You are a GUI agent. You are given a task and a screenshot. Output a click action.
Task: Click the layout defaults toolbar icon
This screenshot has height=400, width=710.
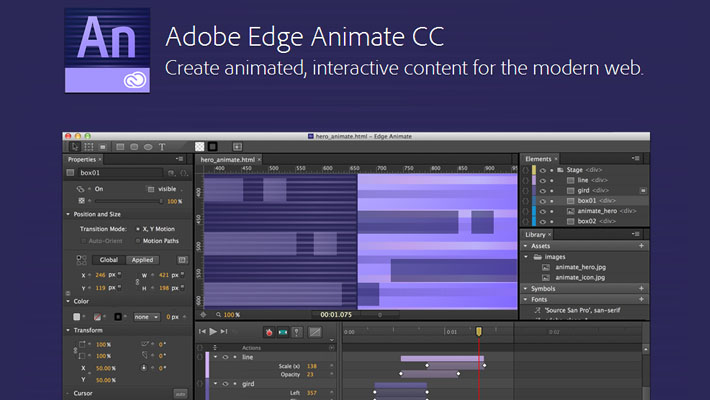click(x=237, y=146)
